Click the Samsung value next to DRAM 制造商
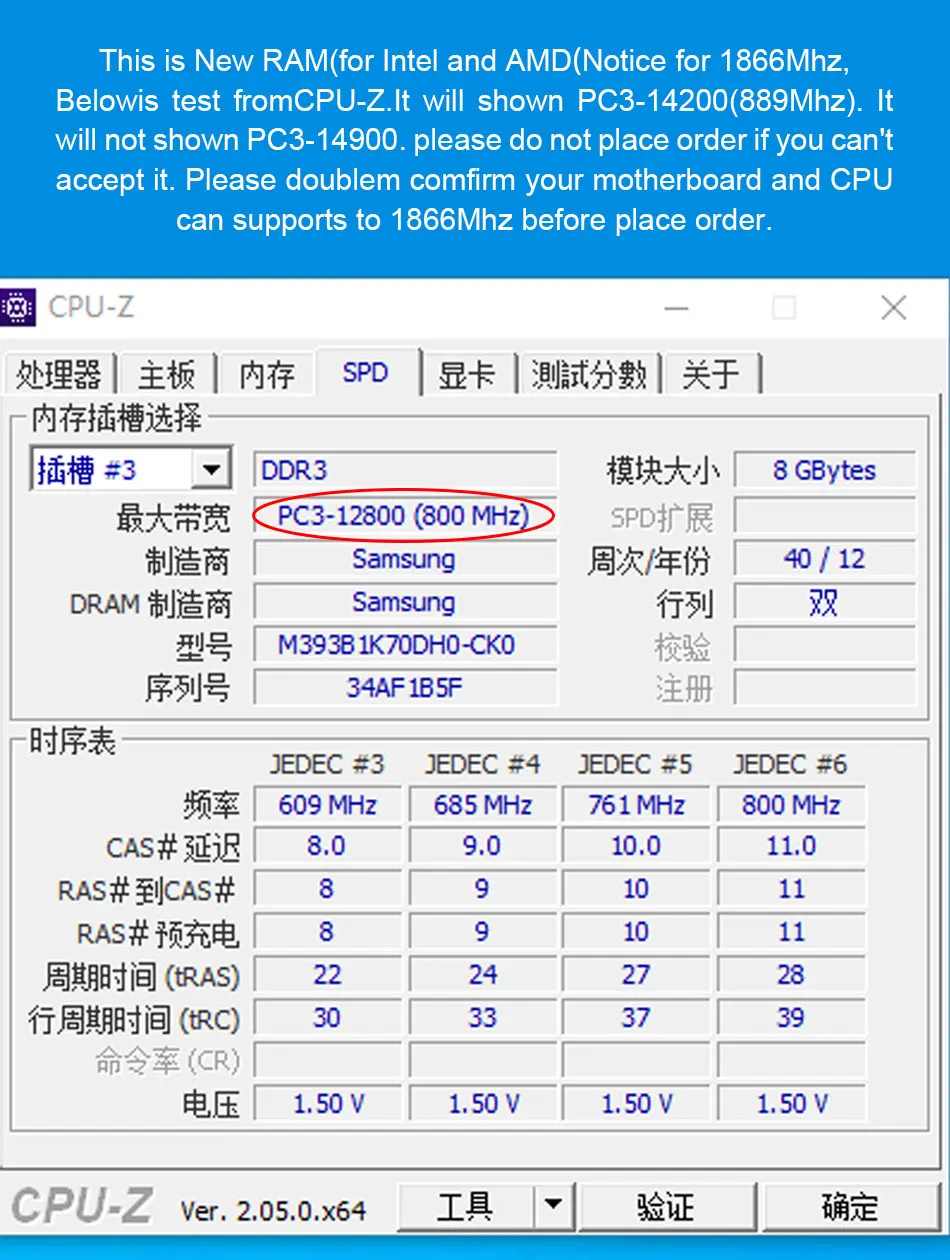950x1260 pixels. click(405, 602)
